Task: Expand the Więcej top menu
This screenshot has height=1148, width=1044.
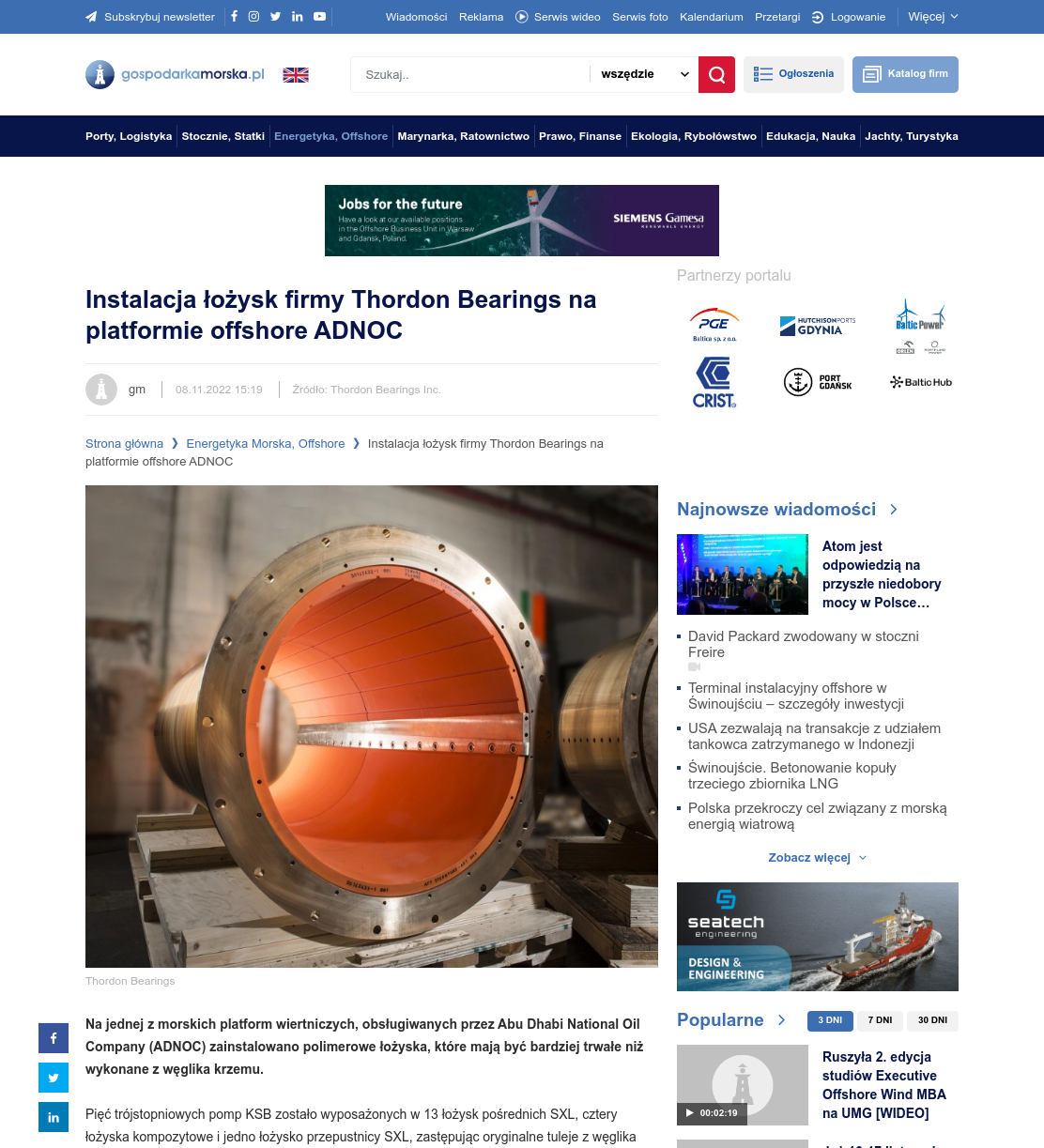Action: point(933,17)
